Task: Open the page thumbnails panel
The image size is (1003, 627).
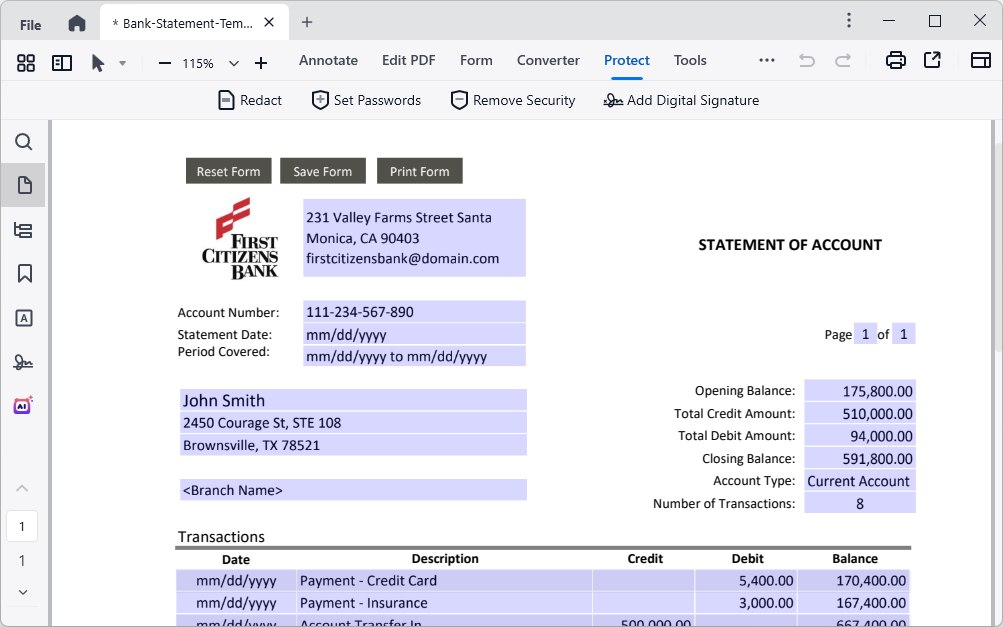Action: coord(23,184)
